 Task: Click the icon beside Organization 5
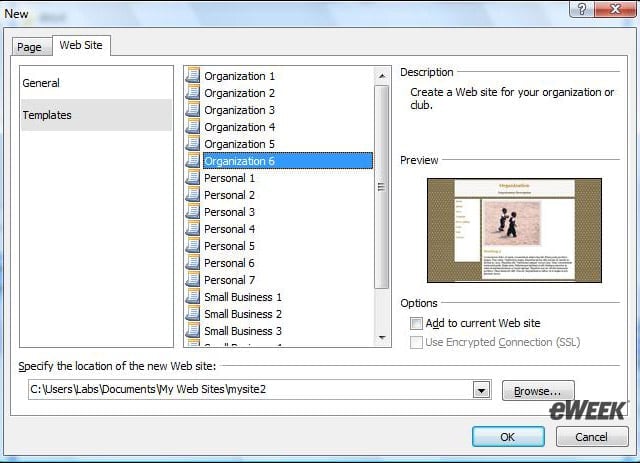193,144
